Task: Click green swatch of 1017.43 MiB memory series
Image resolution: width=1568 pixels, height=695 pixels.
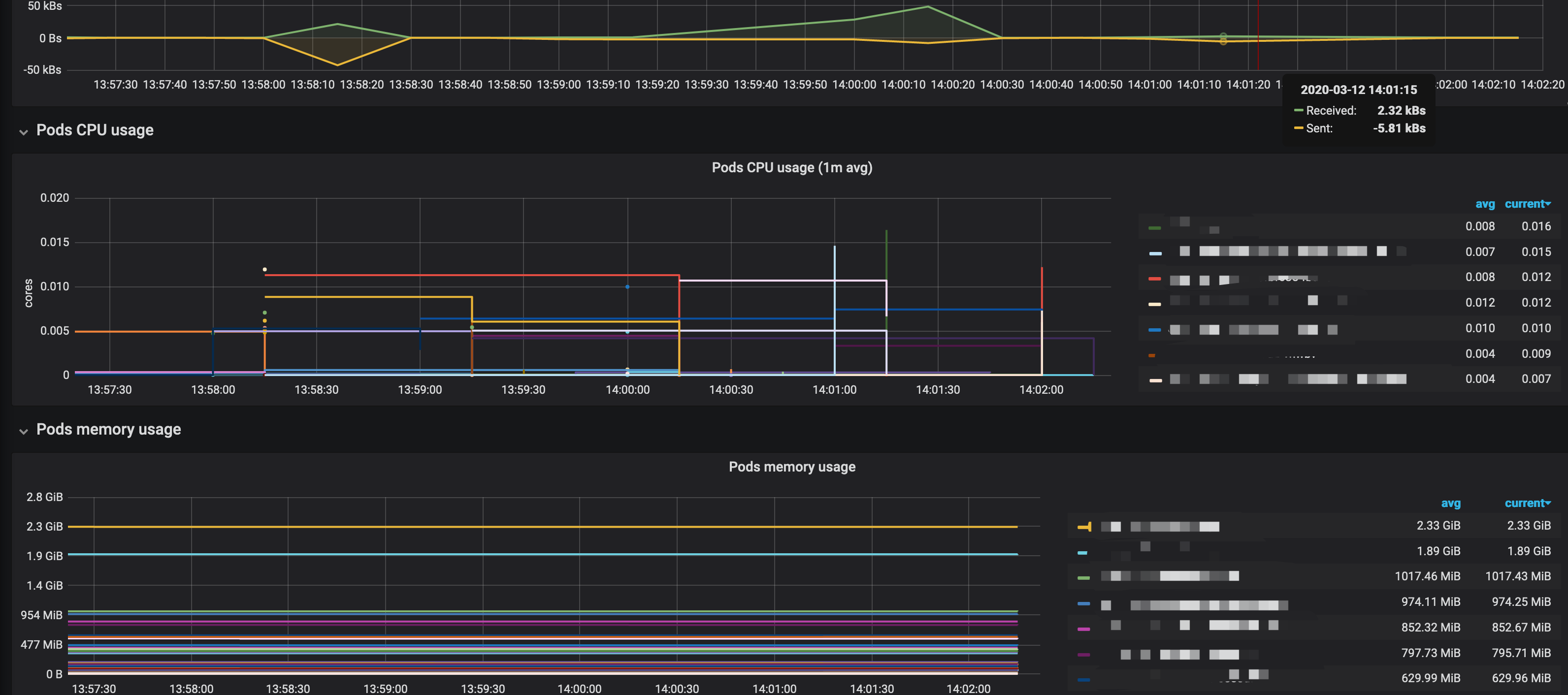Action: [1083, 577]
